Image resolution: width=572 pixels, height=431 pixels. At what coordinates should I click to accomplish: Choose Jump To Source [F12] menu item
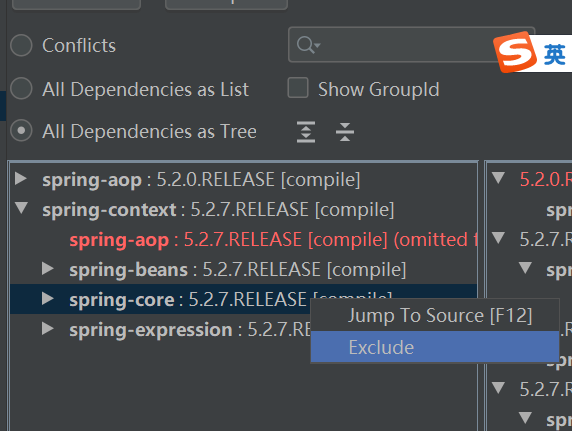point(435,315)
